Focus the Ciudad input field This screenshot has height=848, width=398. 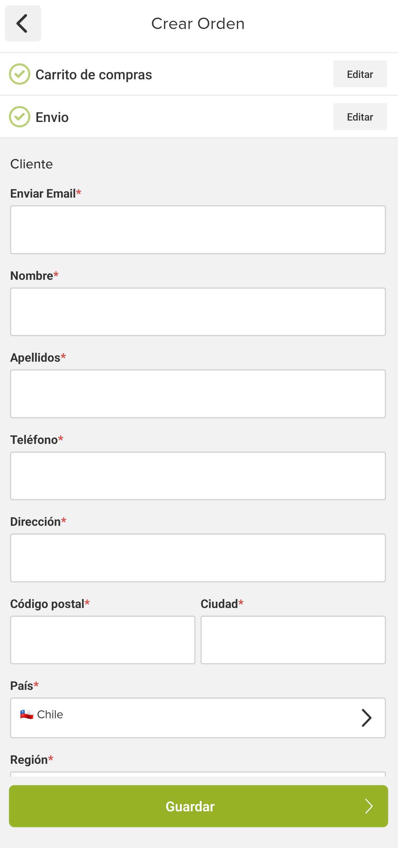293,640
